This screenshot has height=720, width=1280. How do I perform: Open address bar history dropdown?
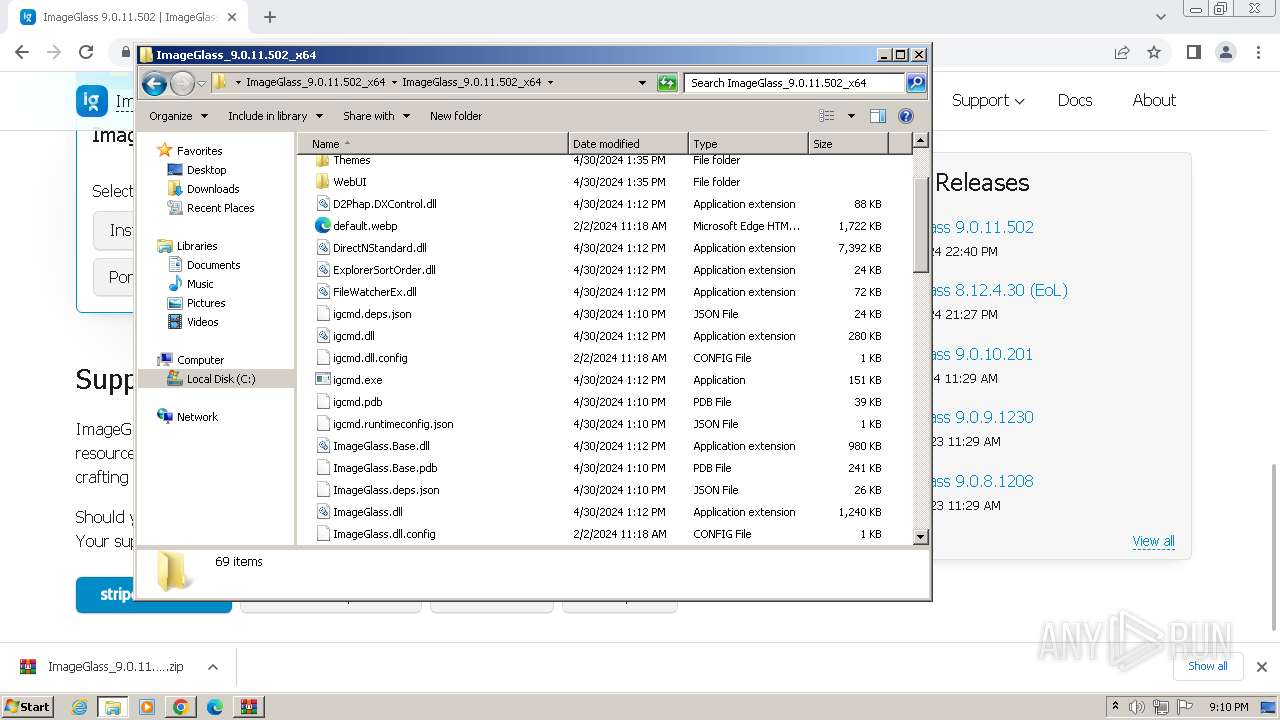642,83
